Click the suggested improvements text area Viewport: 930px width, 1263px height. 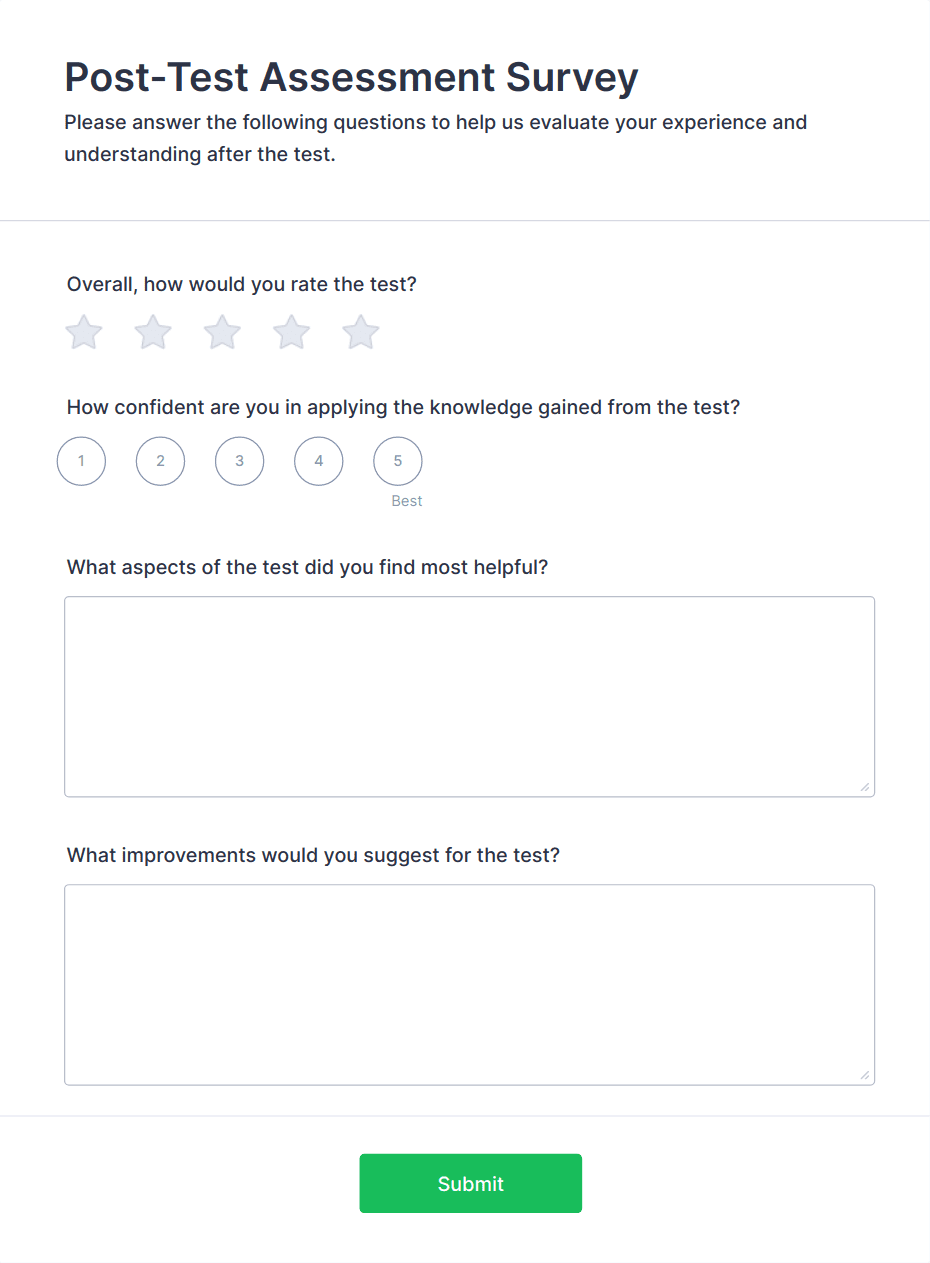pyautogui.click(x=469, y=984)
